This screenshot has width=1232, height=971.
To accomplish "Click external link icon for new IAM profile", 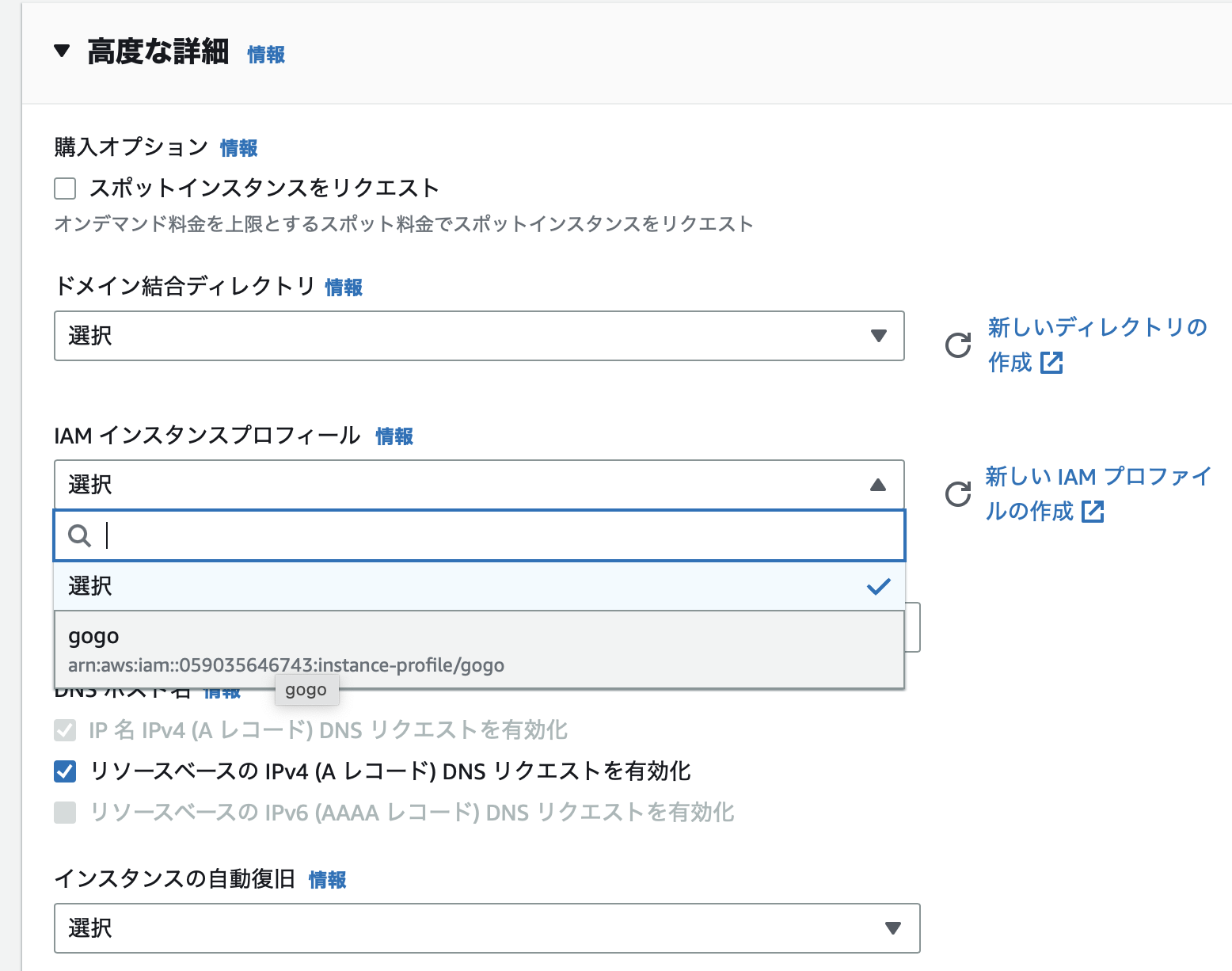I will [x=1093, y=512].
